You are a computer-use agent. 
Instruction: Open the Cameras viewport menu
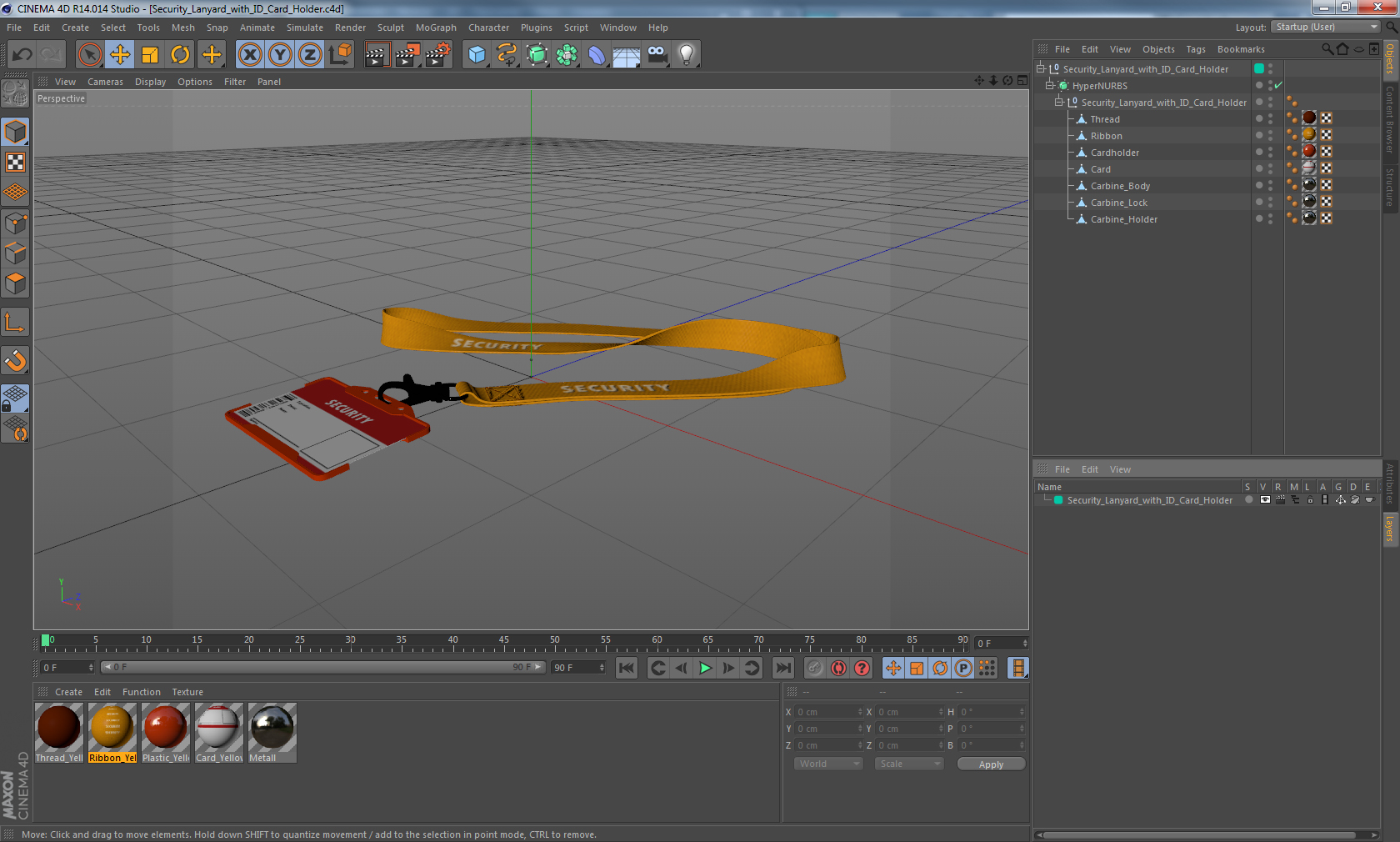[105, 82]
